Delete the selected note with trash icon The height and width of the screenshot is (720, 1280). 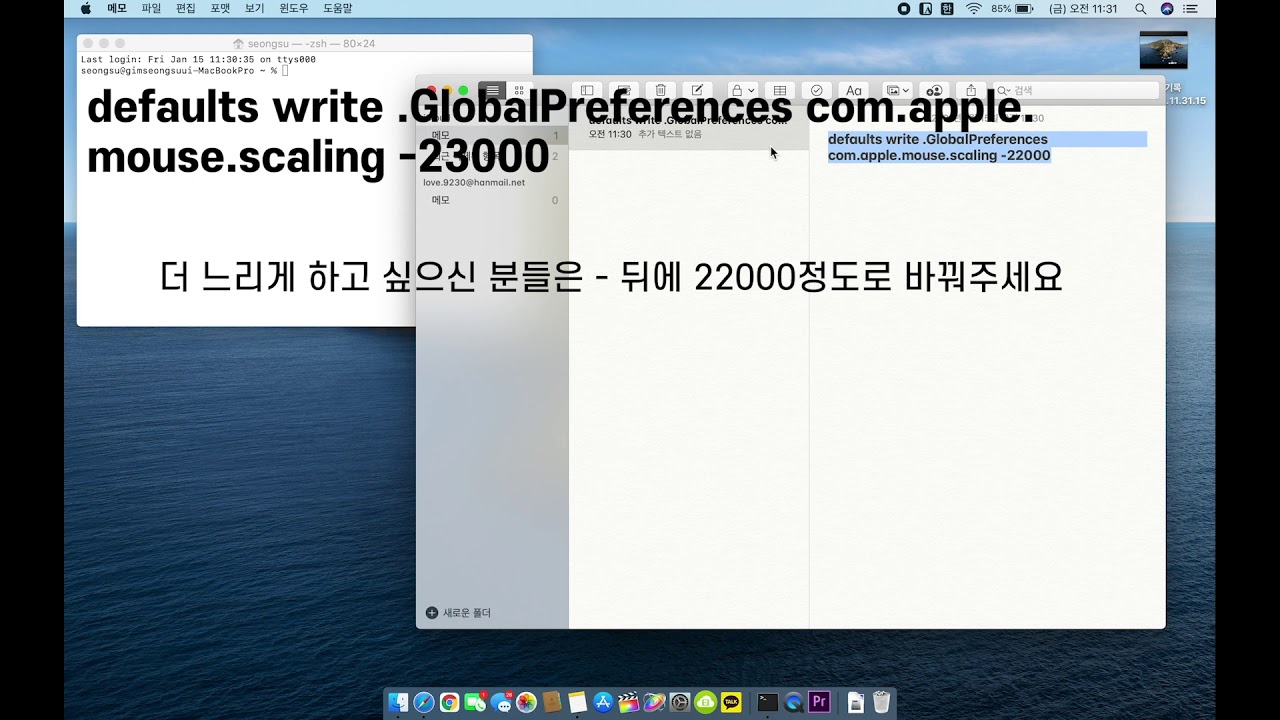(661, 91)
